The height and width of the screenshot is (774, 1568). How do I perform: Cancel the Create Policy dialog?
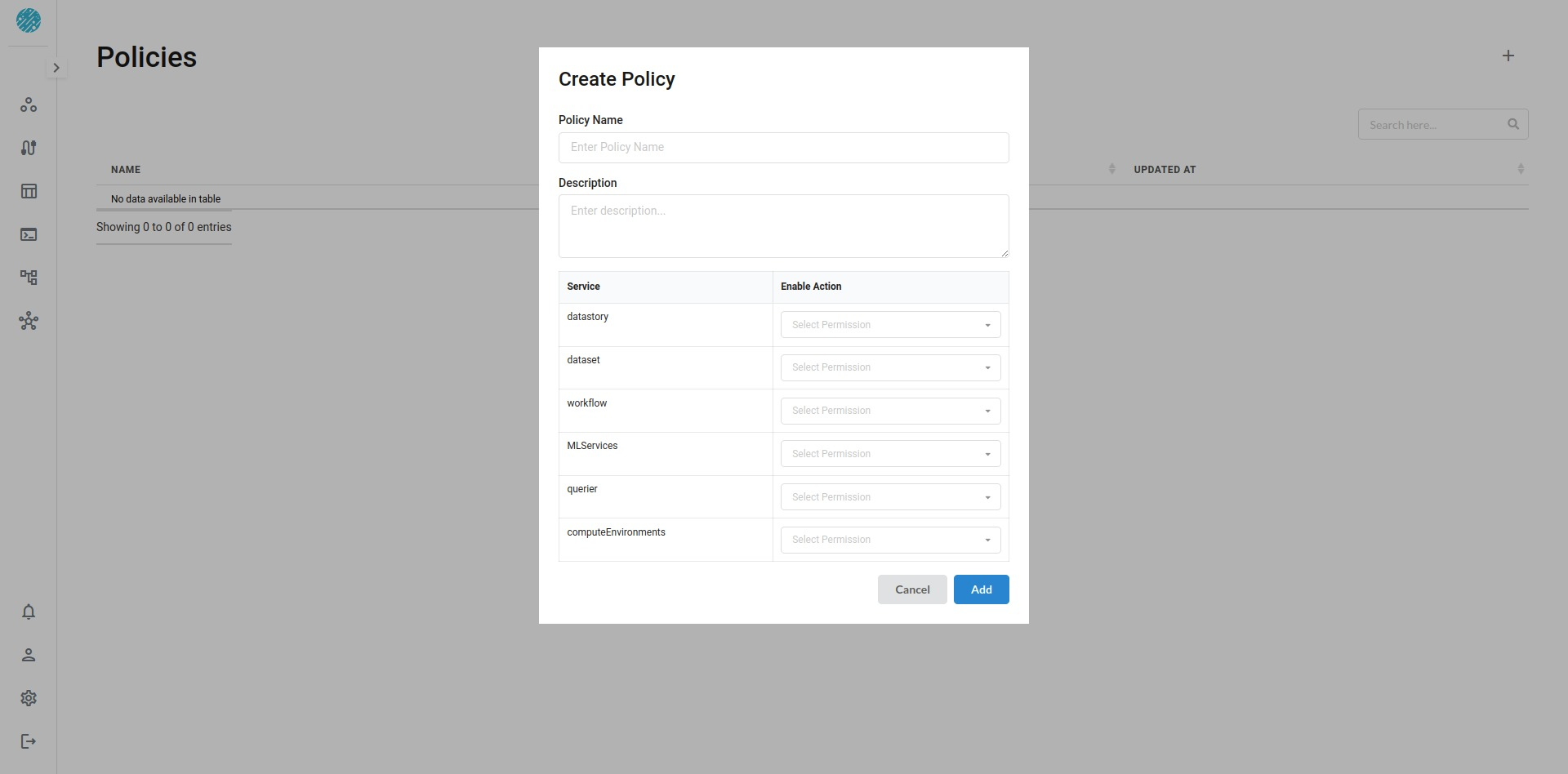[x=912, y=589]
